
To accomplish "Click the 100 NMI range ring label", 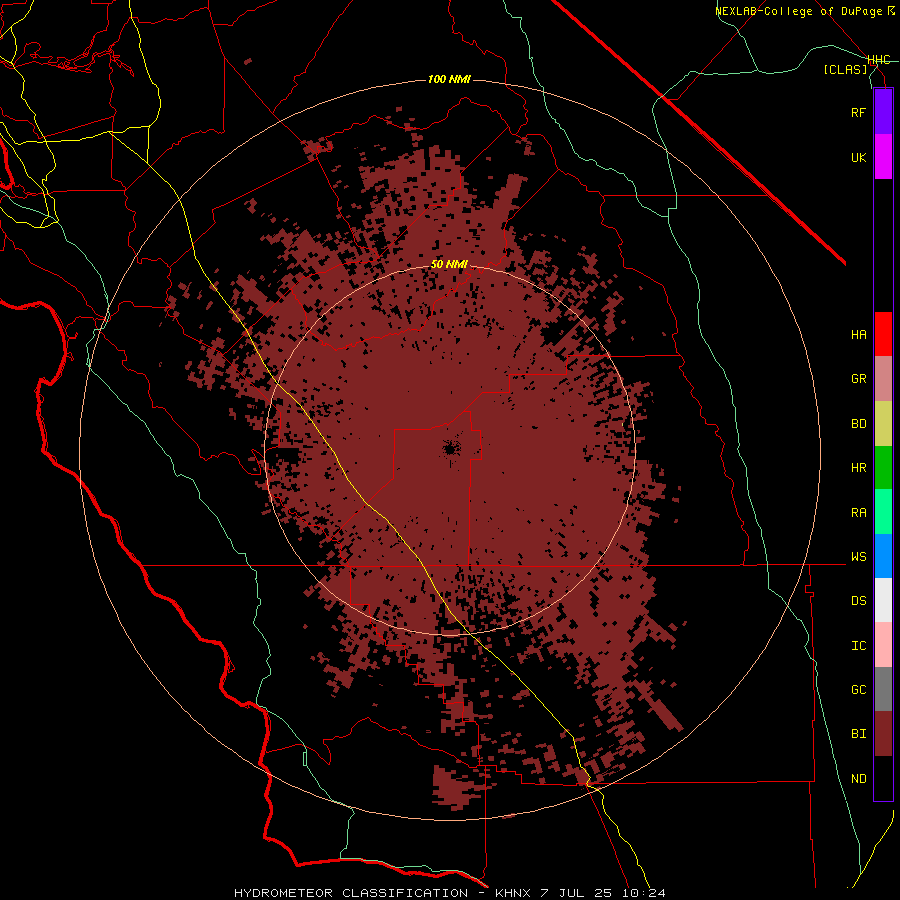I will coord(449,79).
